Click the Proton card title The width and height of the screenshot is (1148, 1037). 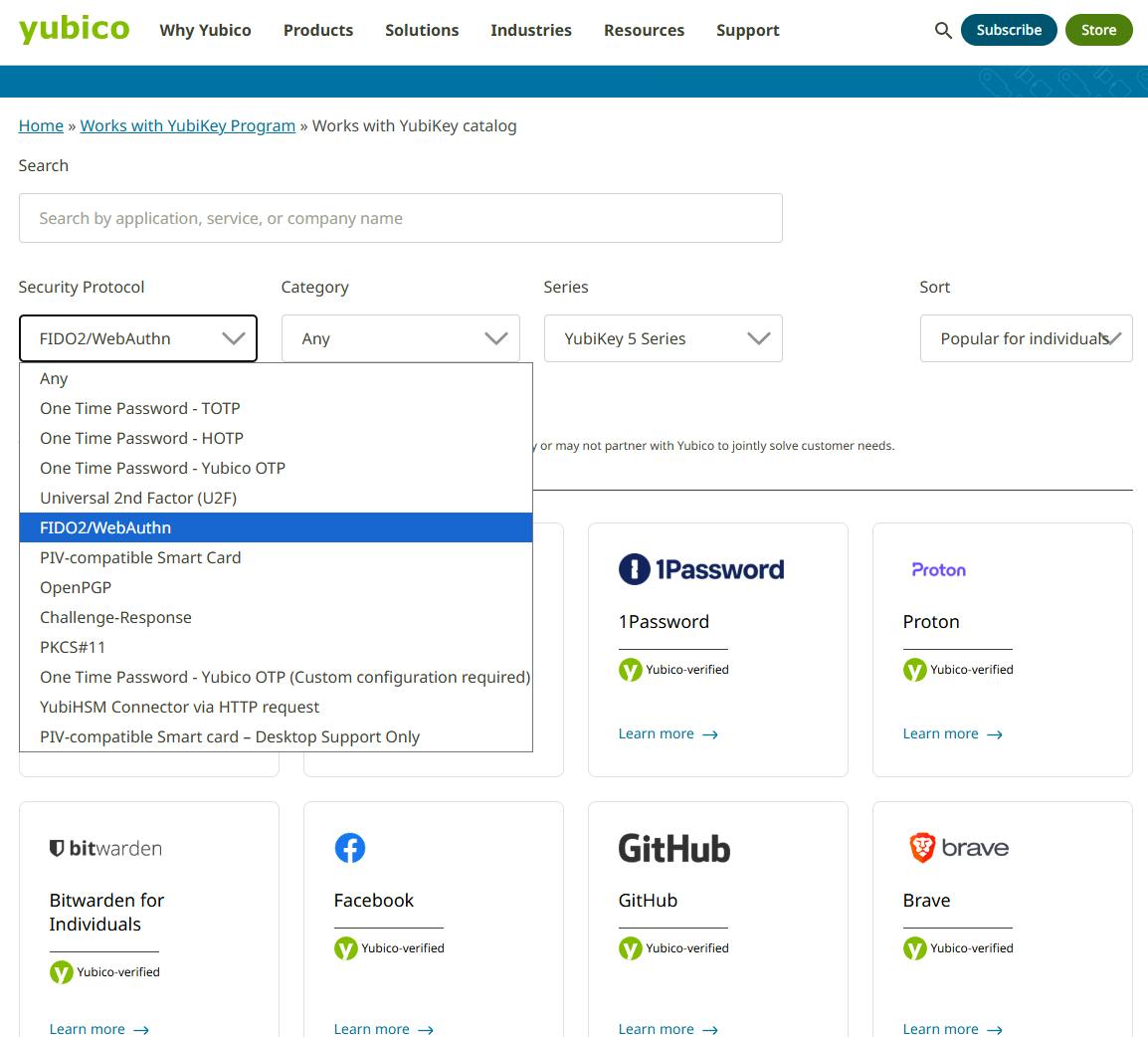(x=930, y=622)
